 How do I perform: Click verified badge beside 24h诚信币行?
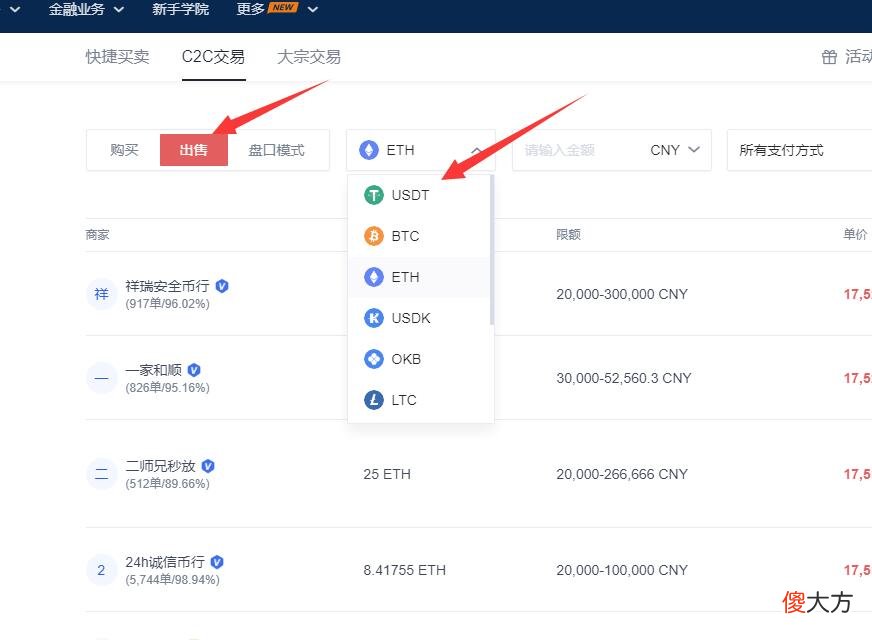(217, 562)
